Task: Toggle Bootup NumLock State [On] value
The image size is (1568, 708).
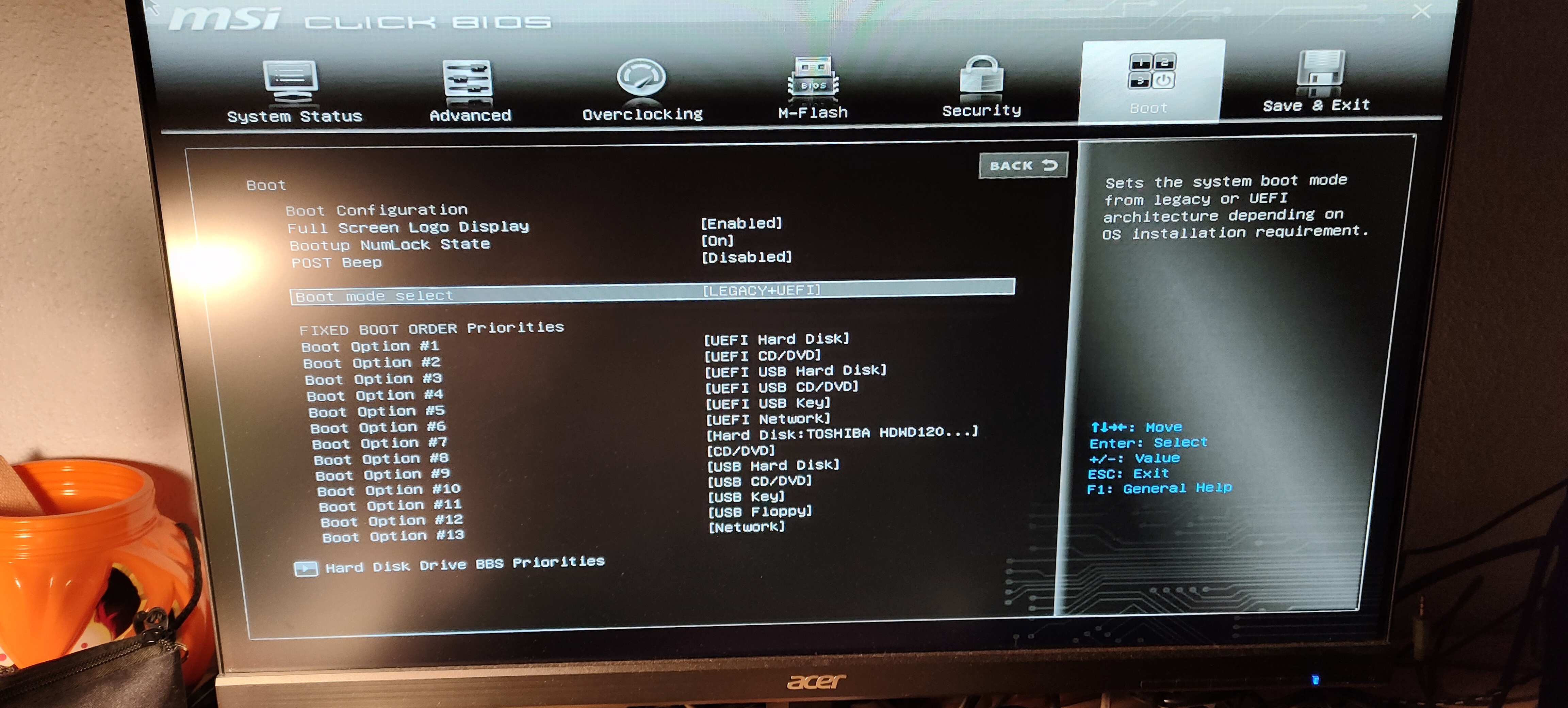Action: 717,240
